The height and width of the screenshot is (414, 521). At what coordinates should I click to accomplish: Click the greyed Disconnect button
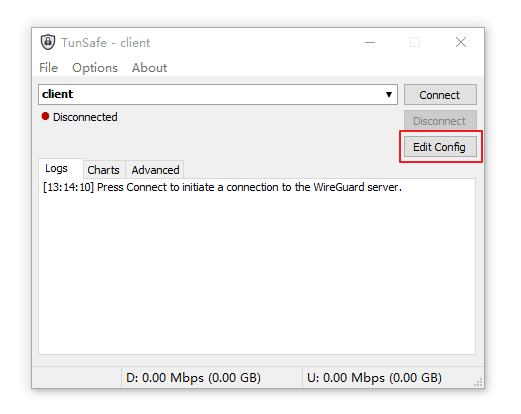440,121
